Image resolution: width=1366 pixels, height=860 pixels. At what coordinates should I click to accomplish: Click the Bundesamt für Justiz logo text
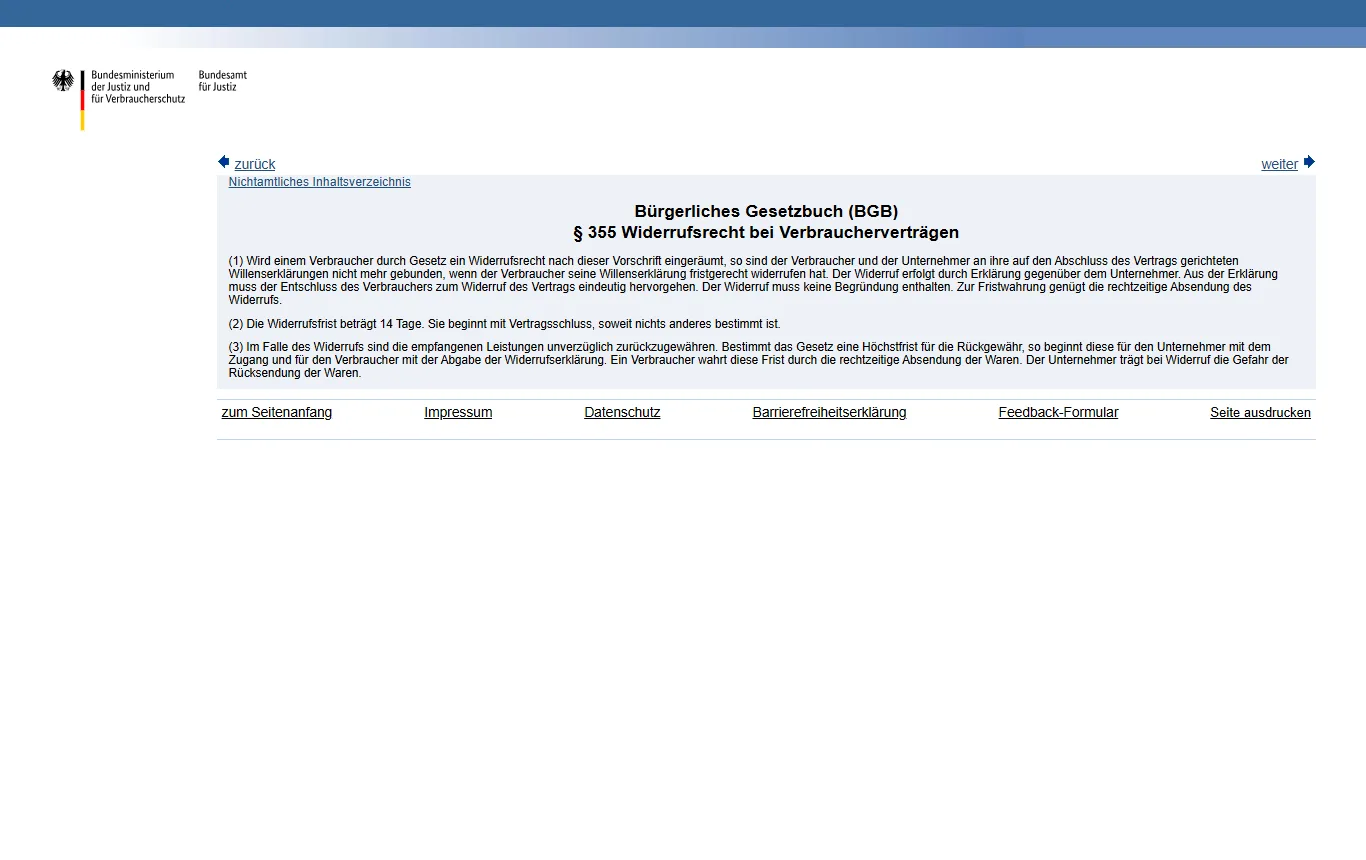click(223, 81)
